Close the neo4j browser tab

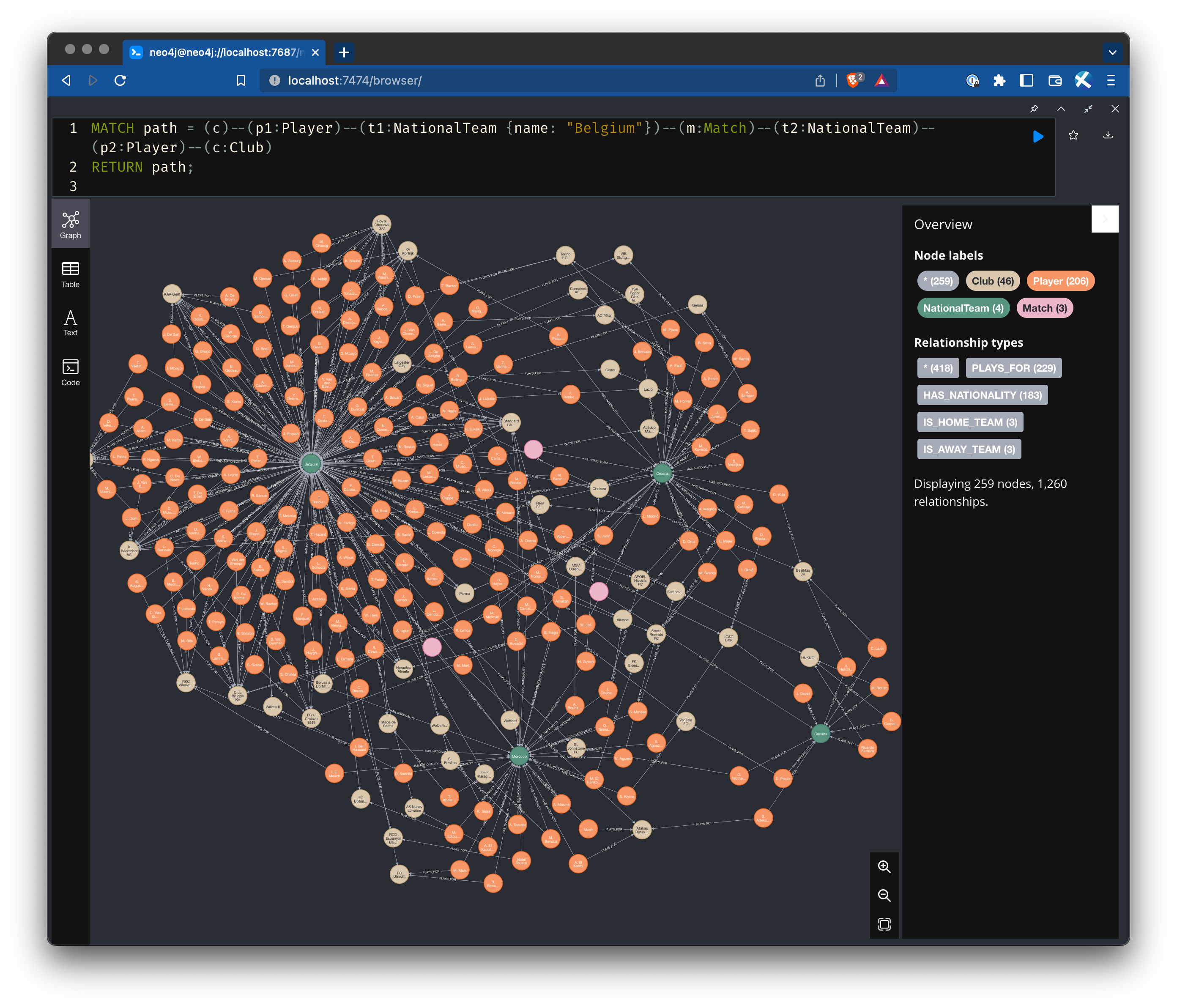315,52
